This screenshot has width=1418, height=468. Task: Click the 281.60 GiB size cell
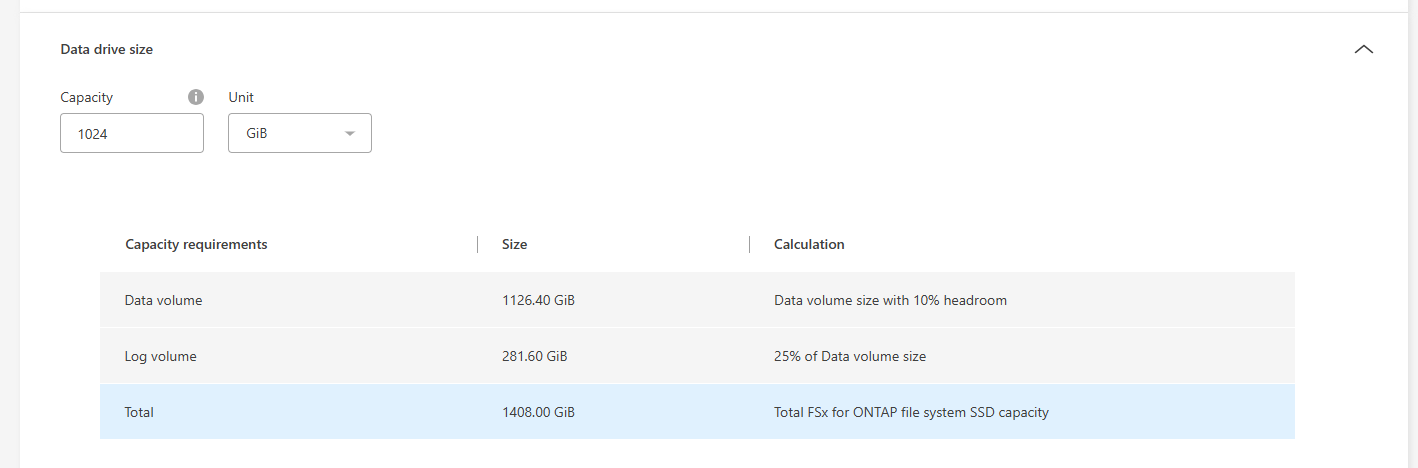coord(535,356)
